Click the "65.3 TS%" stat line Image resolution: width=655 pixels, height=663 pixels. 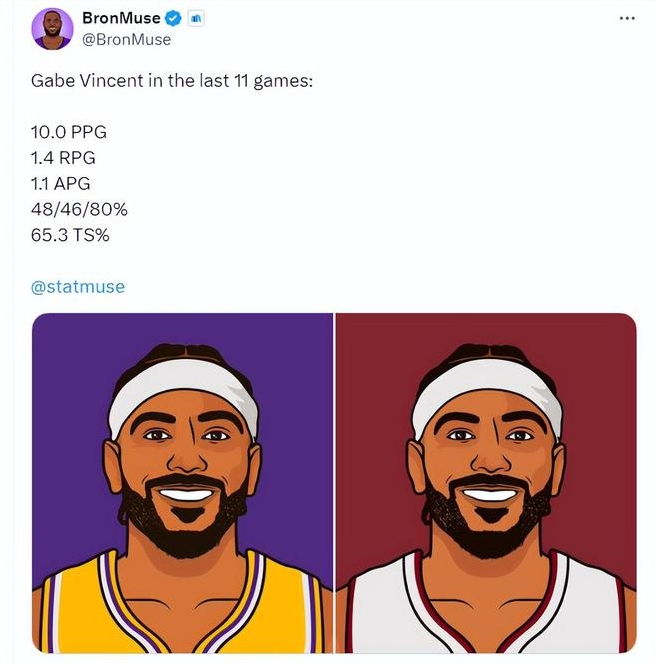pos(70,236)
